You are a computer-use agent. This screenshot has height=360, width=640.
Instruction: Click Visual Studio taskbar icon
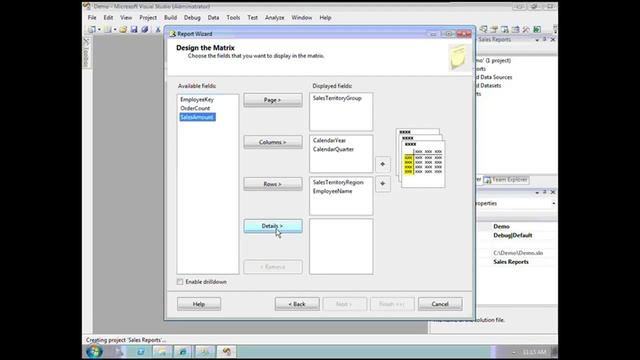(x=226, y=351)
